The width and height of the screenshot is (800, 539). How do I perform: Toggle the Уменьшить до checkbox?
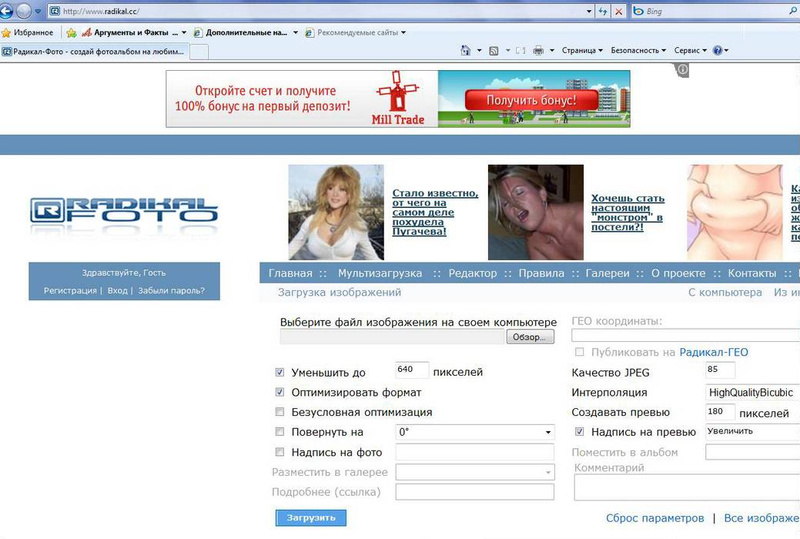pos(280,372)
